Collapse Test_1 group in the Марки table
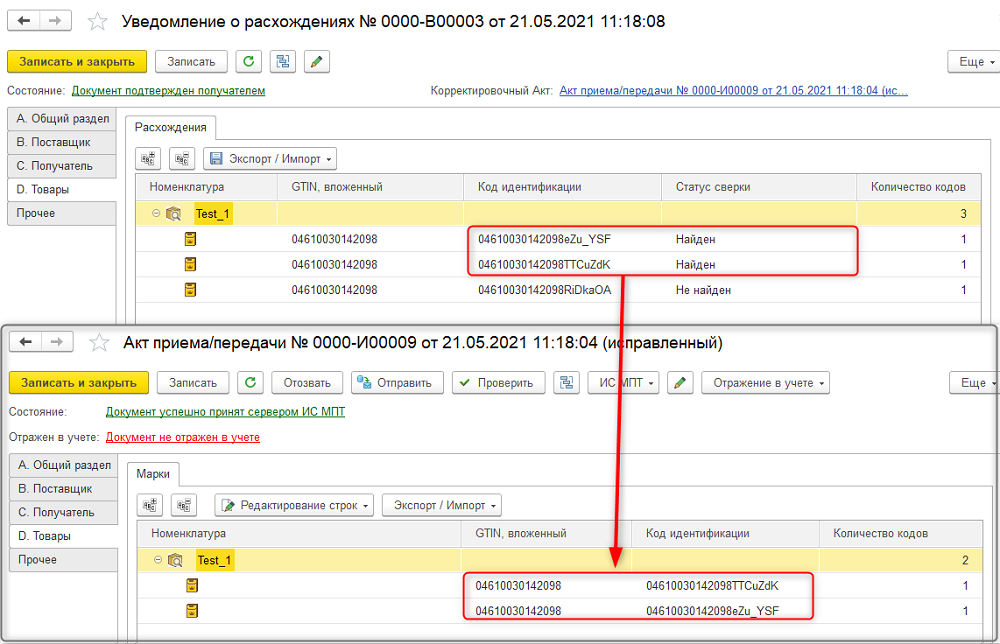 coord(158,560)
